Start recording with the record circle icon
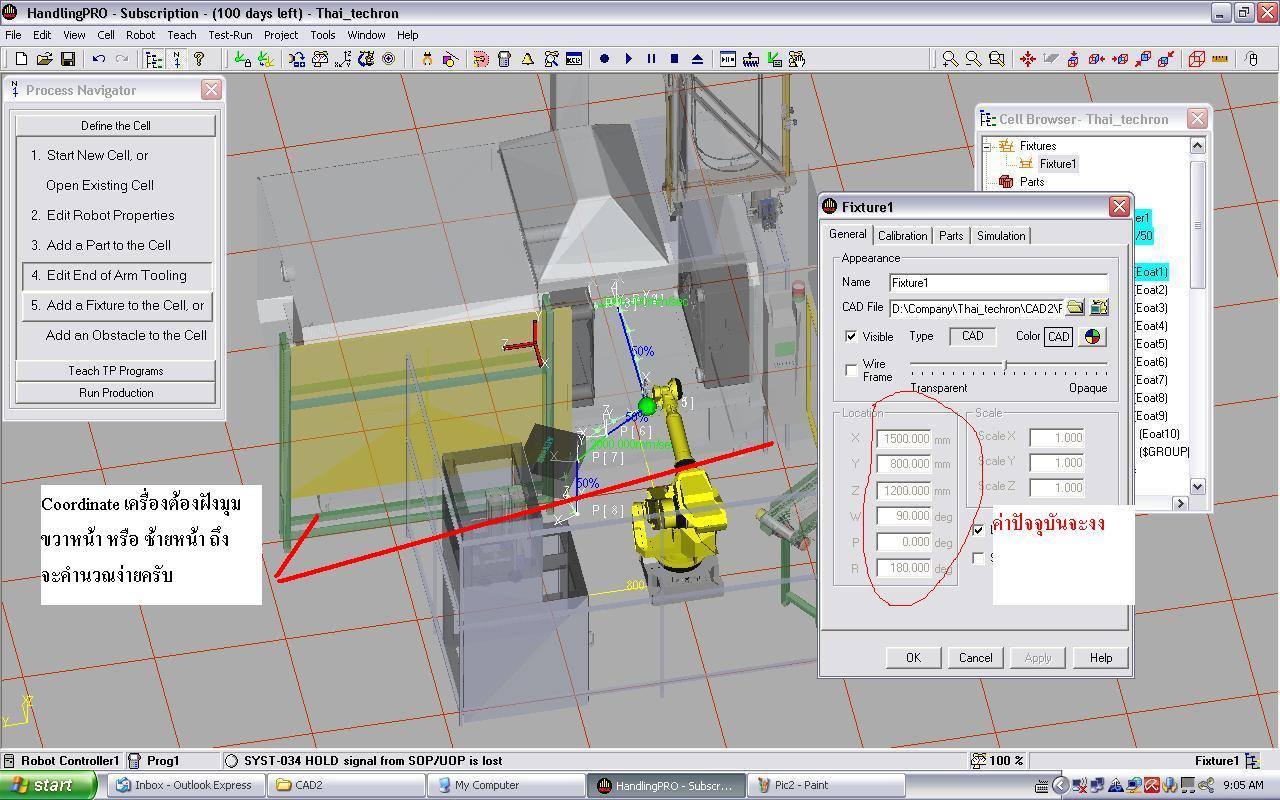 click(604, 59)
